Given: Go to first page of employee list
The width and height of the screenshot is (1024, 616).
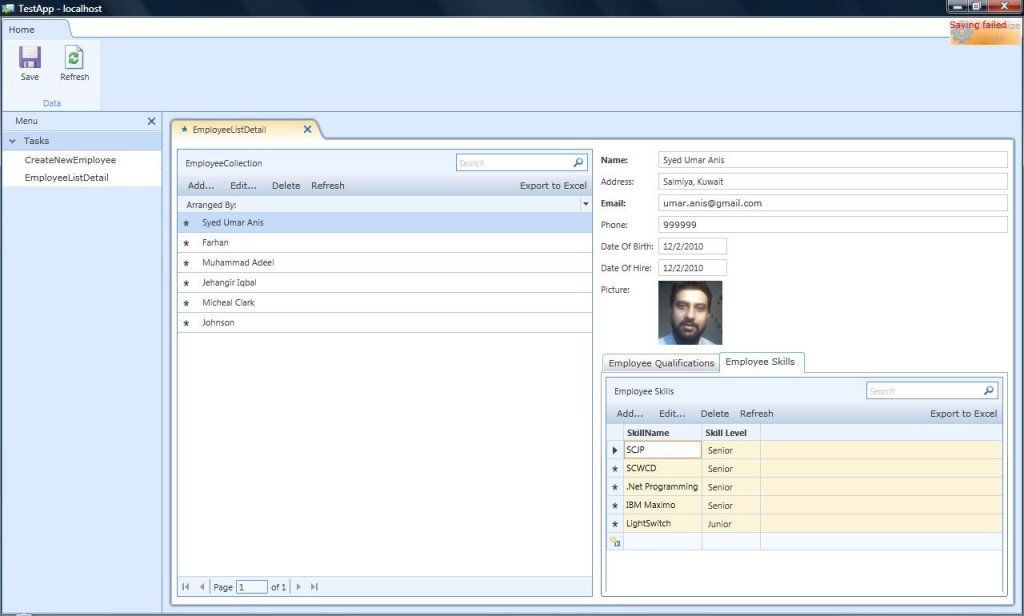Looking at the screenshot, I should point(185,587).
